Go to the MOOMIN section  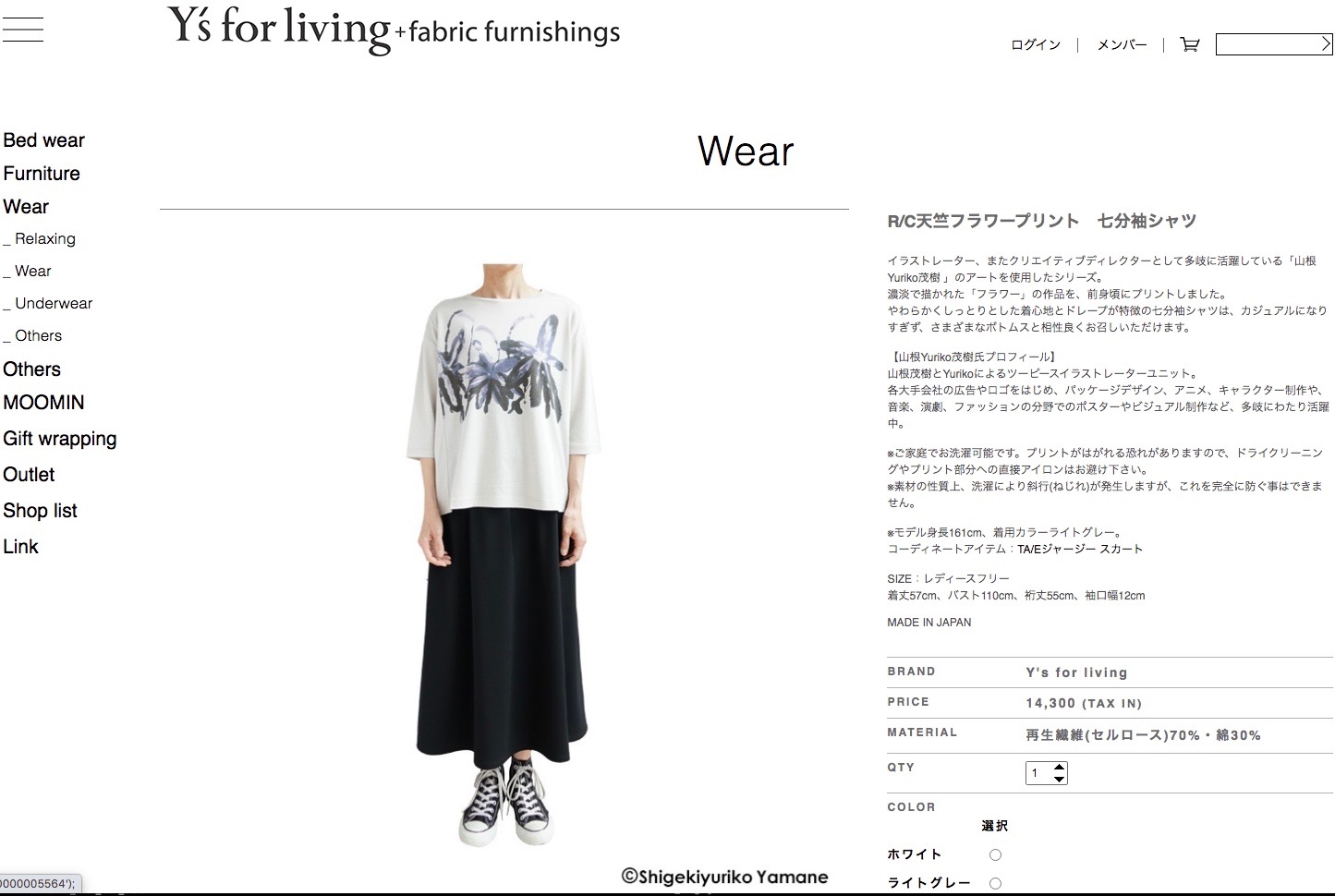(43, 403)
